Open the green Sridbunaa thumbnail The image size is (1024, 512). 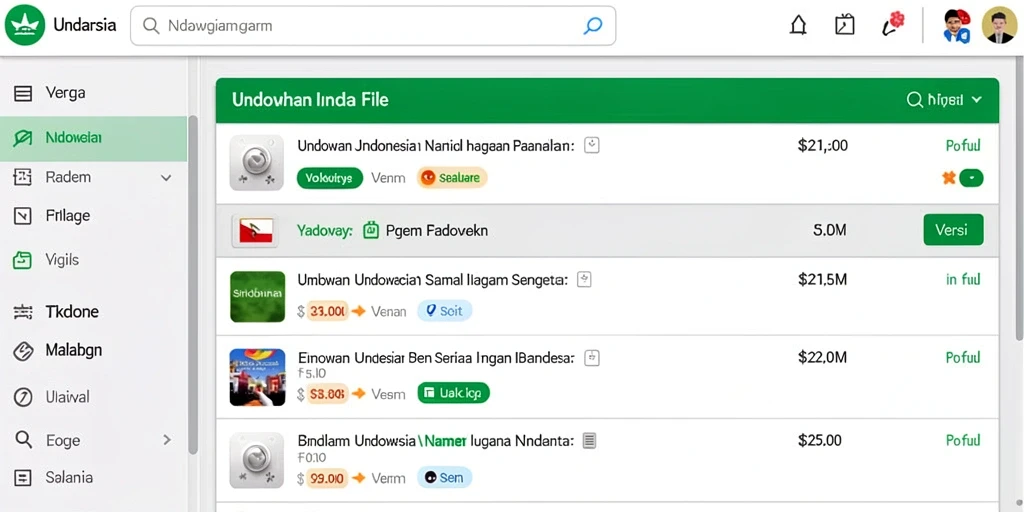pyautogui.click(x=257, y=296)
